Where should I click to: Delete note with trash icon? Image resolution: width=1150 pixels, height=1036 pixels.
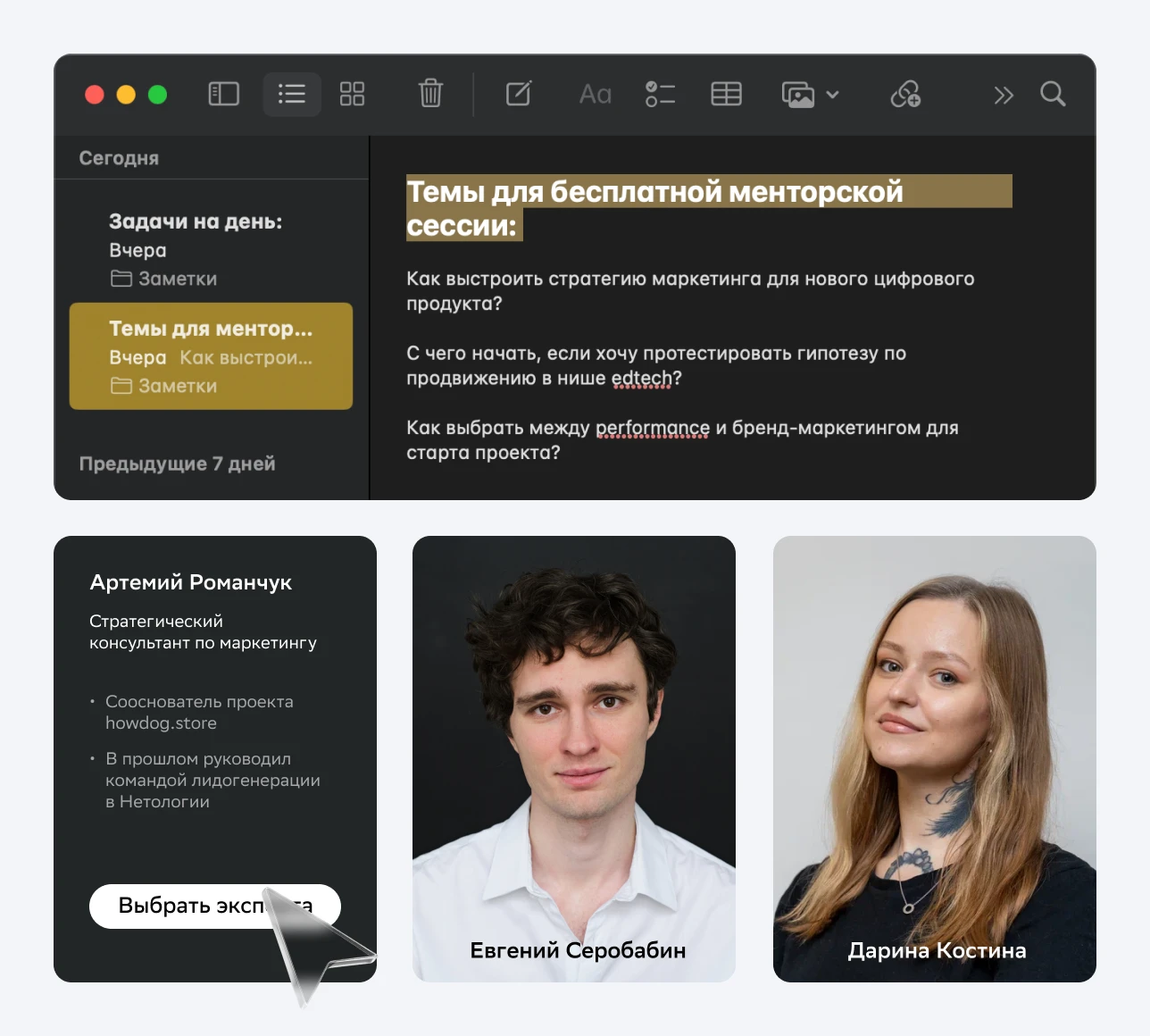[430, 94]
